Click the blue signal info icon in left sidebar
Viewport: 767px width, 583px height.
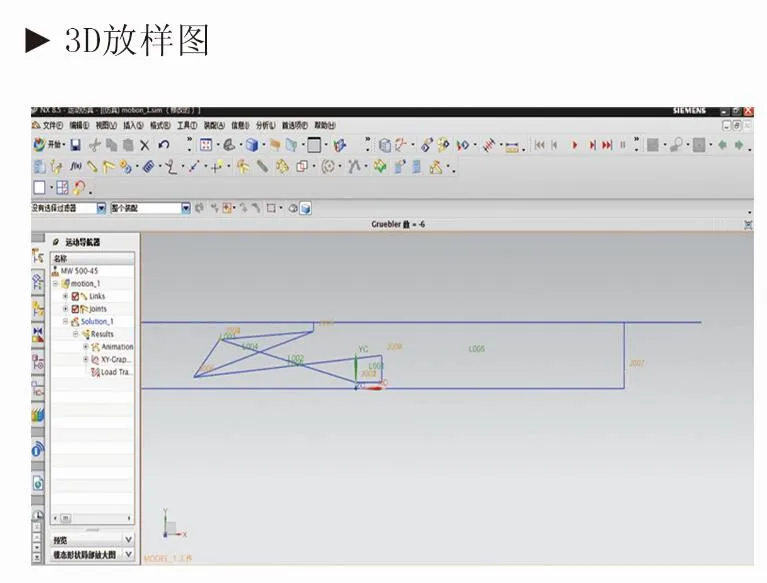pos(38,448)
